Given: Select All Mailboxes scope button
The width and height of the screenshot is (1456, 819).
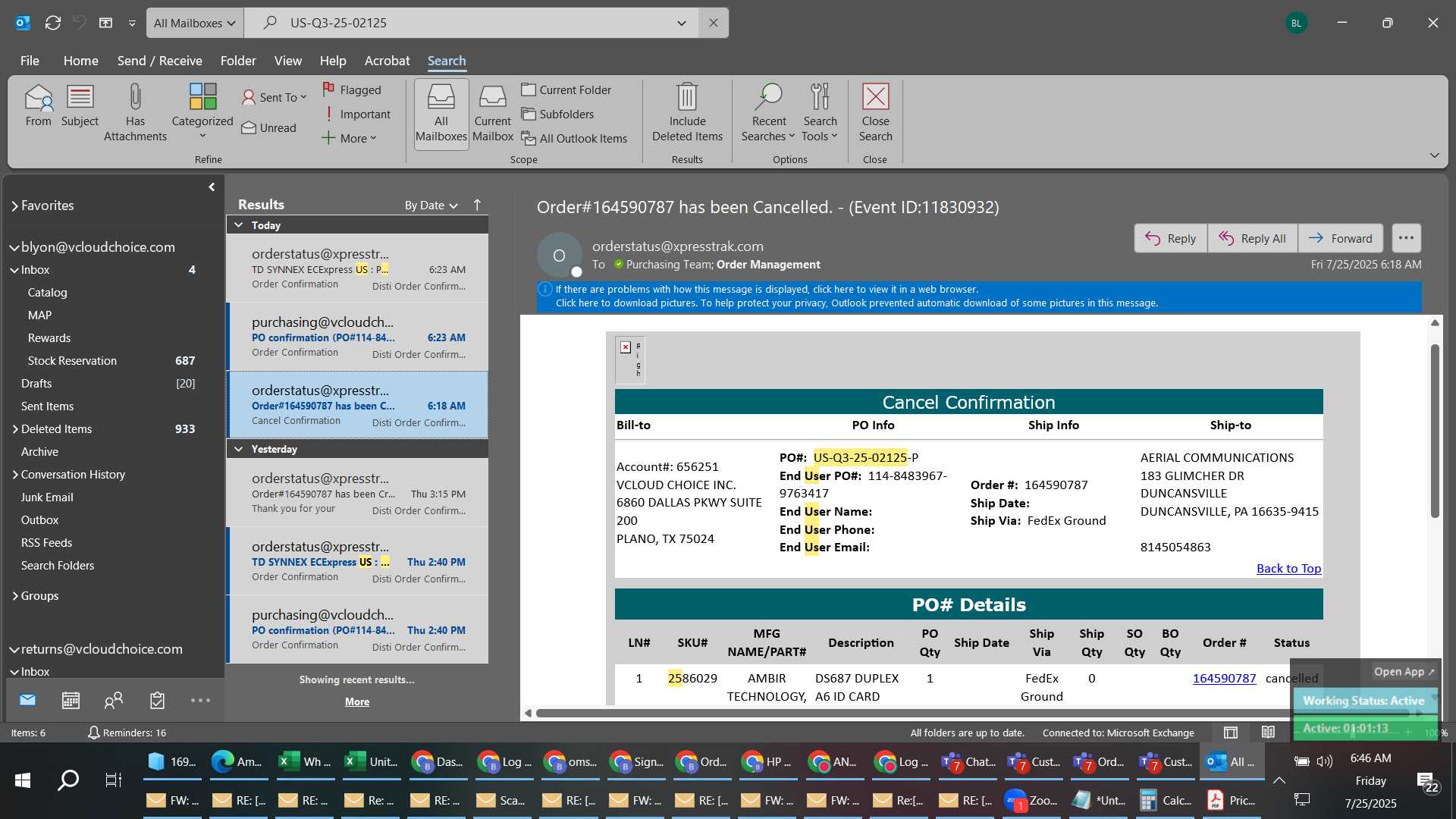Looking at the screenshot, I should tap(441, 114).
